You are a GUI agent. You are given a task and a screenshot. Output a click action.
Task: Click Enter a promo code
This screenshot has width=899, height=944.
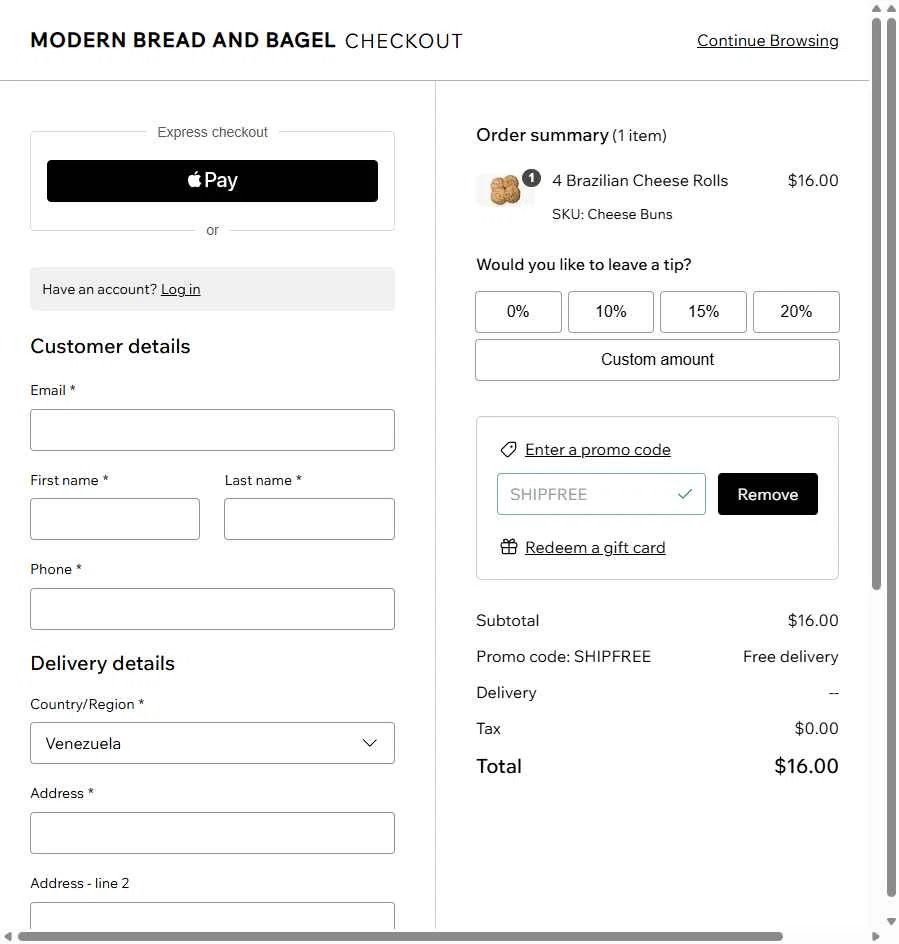[x=597, y=449]
